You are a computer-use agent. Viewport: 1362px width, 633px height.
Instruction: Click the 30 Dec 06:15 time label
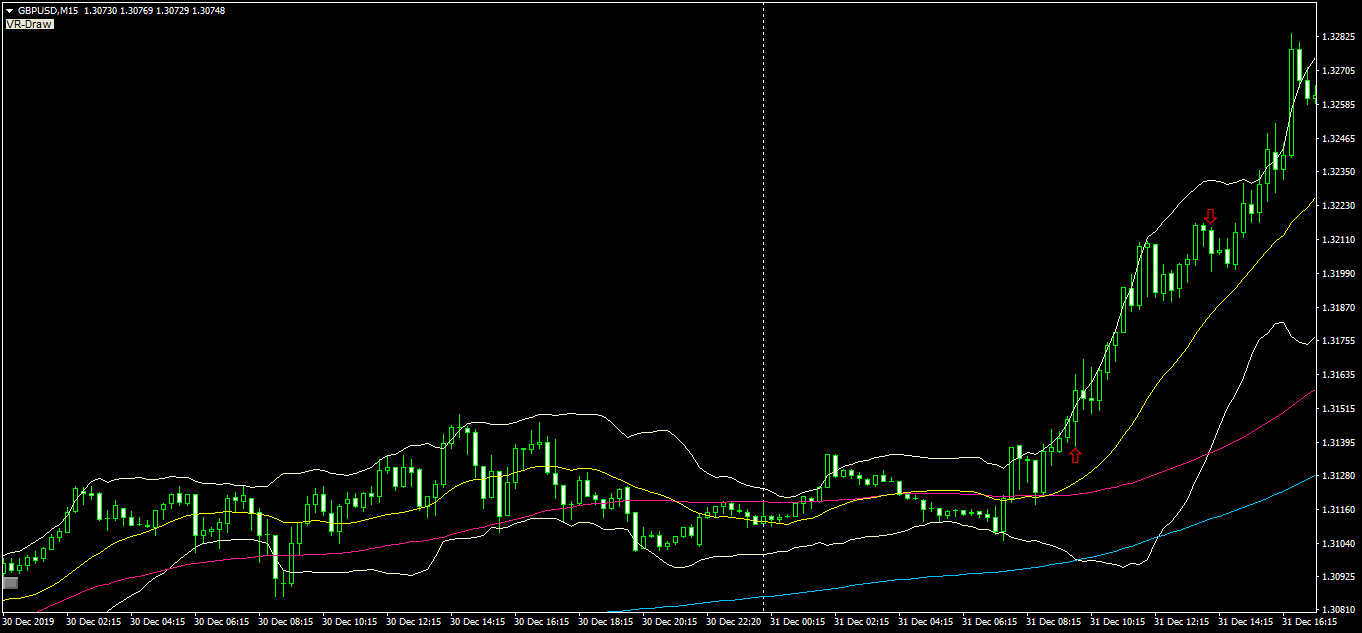(221, 622)
